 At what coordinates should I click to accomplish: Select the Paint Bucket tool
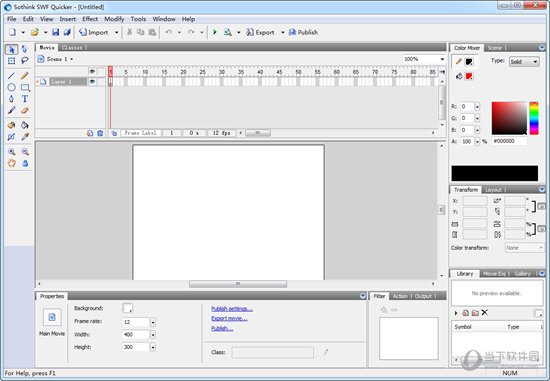(25, 125)
